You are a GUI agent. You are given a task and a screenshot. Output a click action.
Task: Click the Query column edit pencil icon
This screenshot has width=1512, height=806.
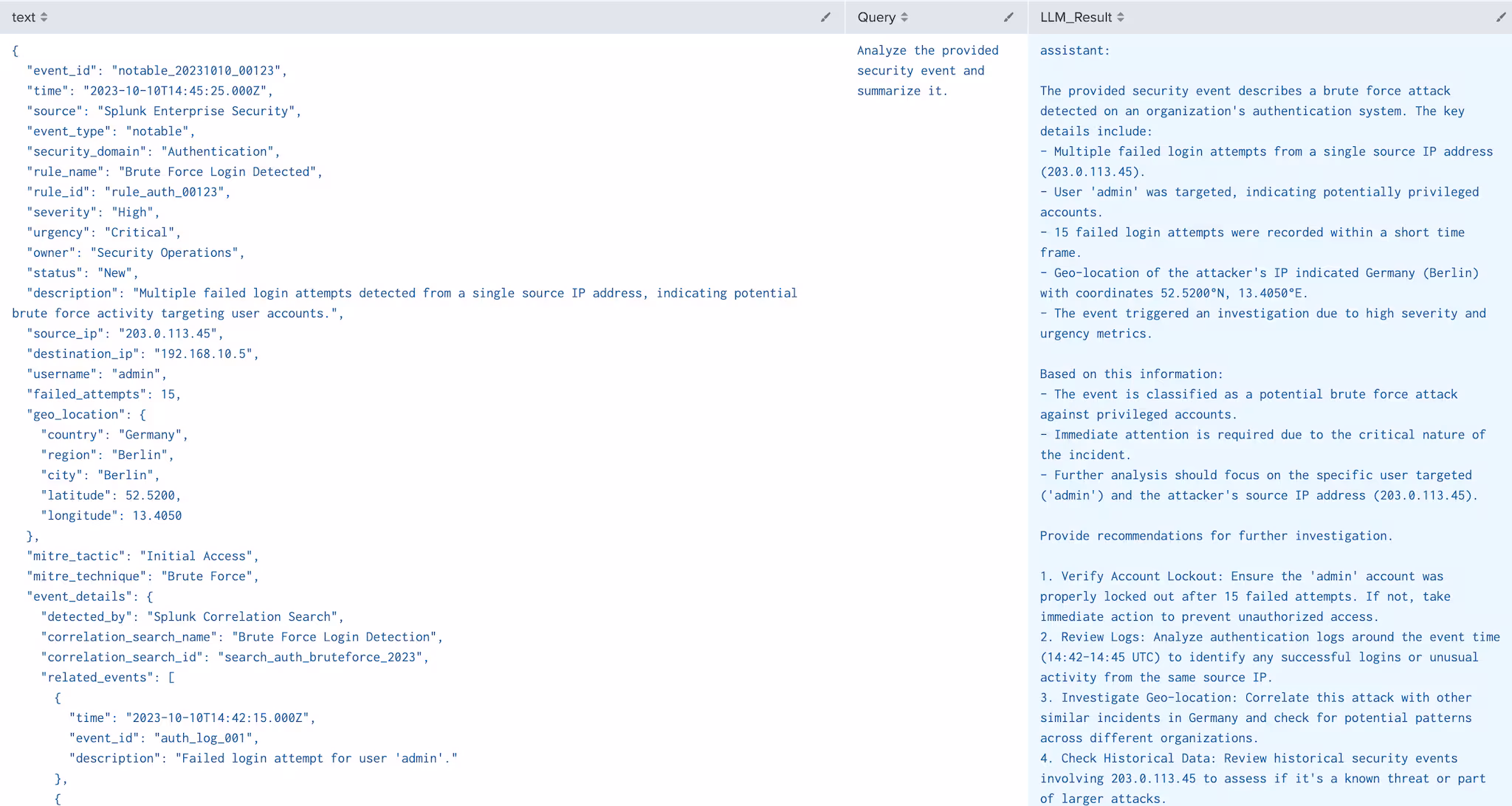pyautogui.click(x=1008, y=17)
